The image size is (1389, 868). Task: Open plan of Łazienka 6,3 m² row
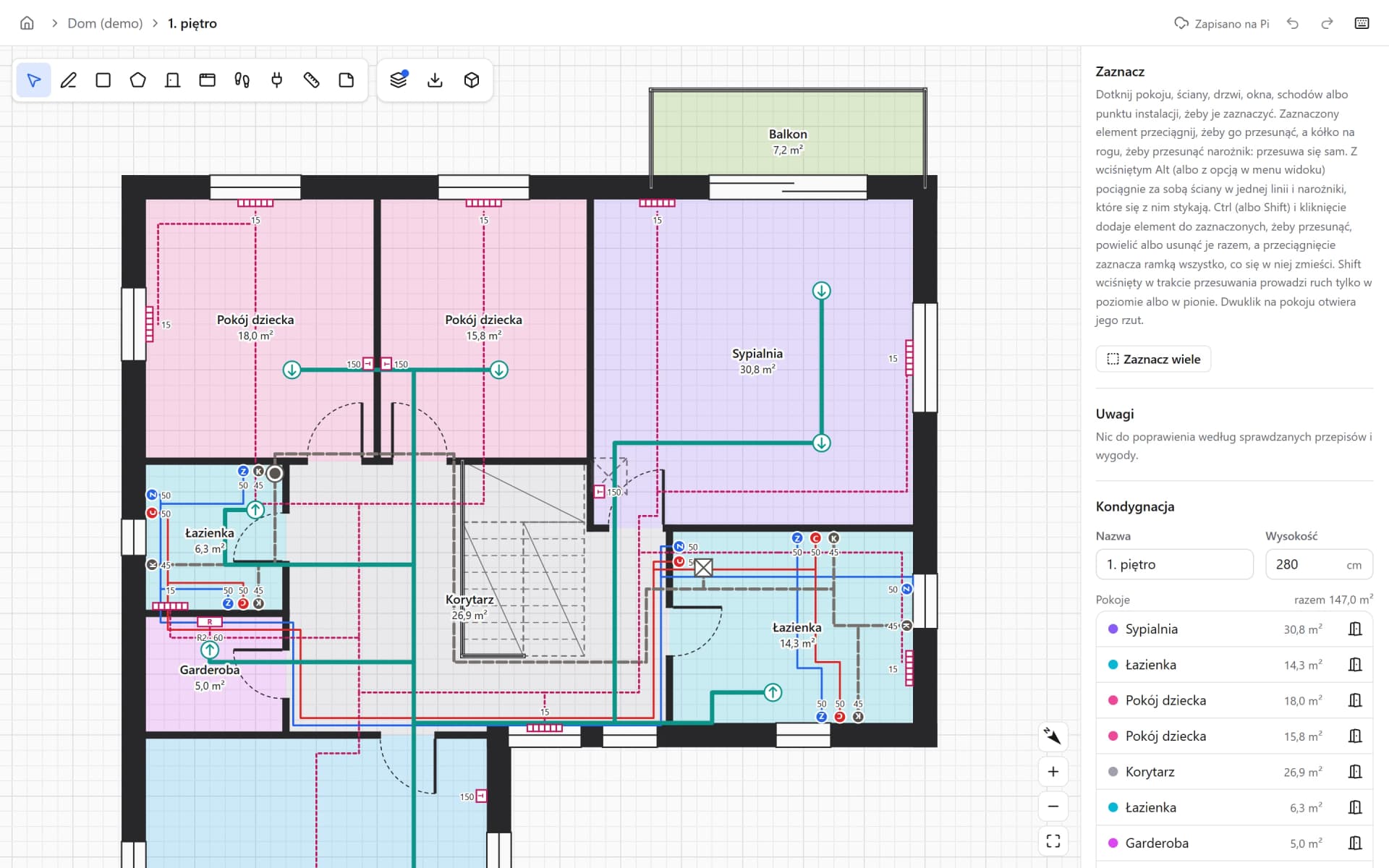1355,807
